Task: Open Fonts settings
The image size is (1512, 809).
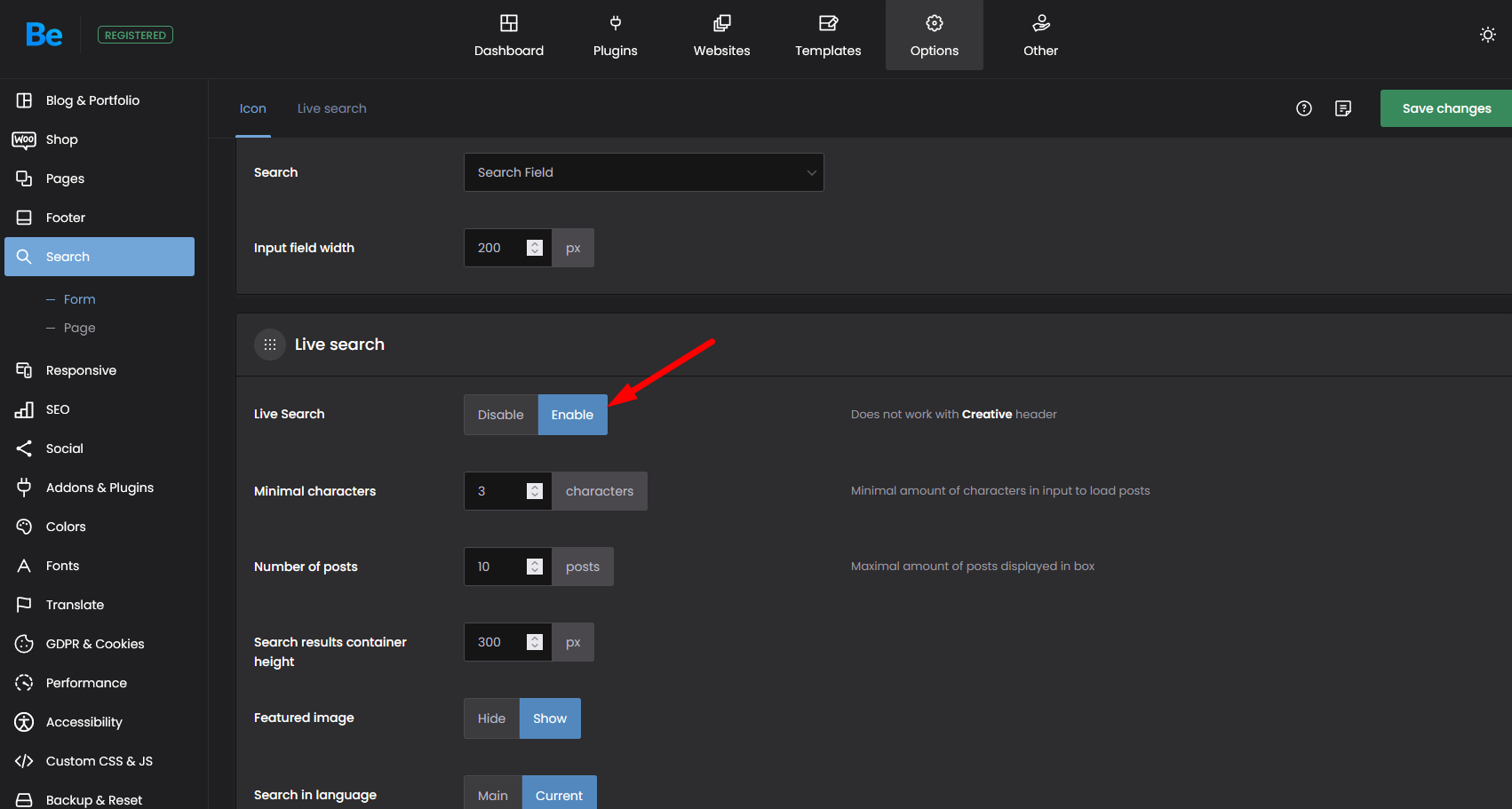Action: pos(99,566)
